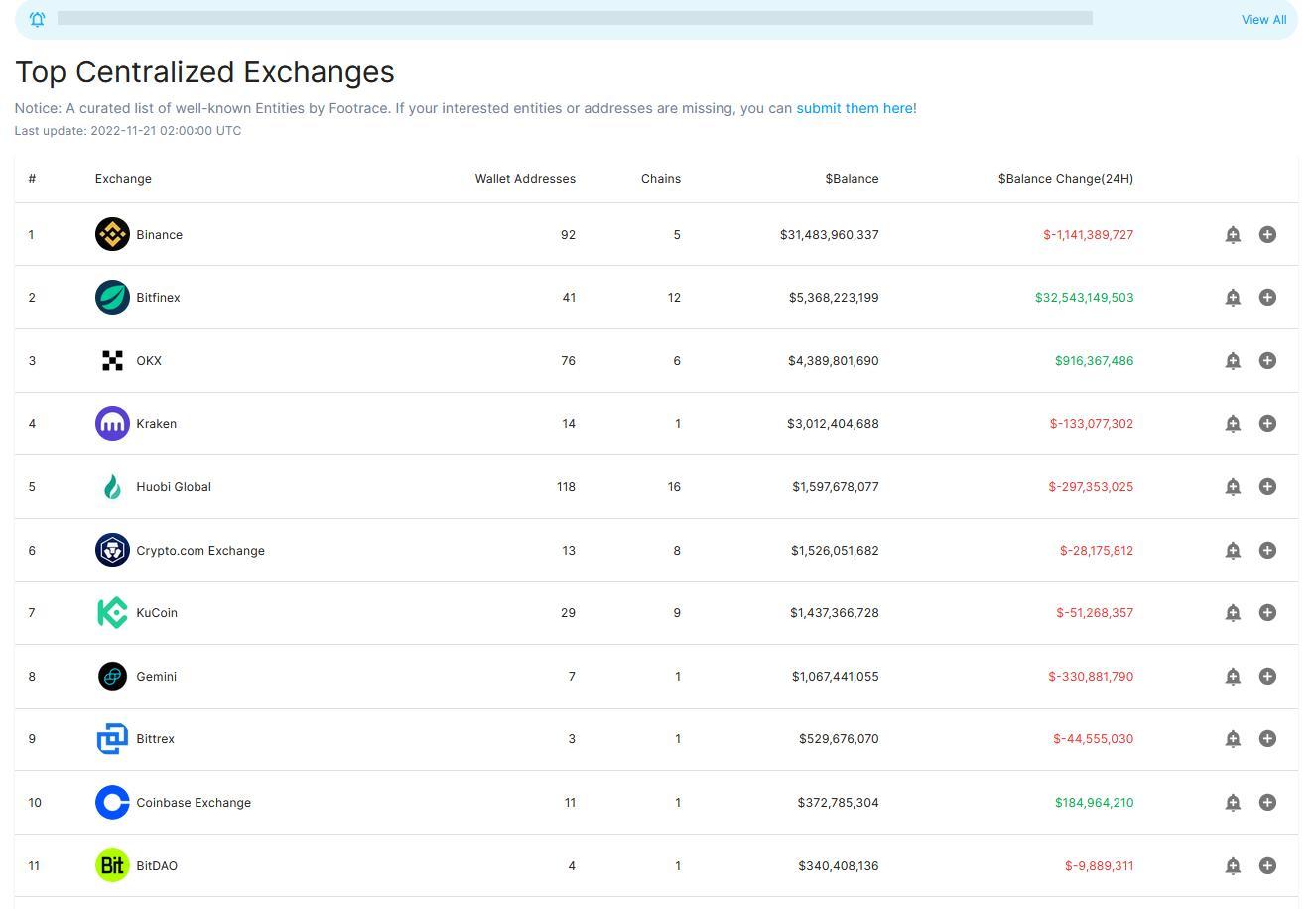
Task: Click the $Balance Change(24H) column header
Action: pyautogui.click(x=1066, y=179)
